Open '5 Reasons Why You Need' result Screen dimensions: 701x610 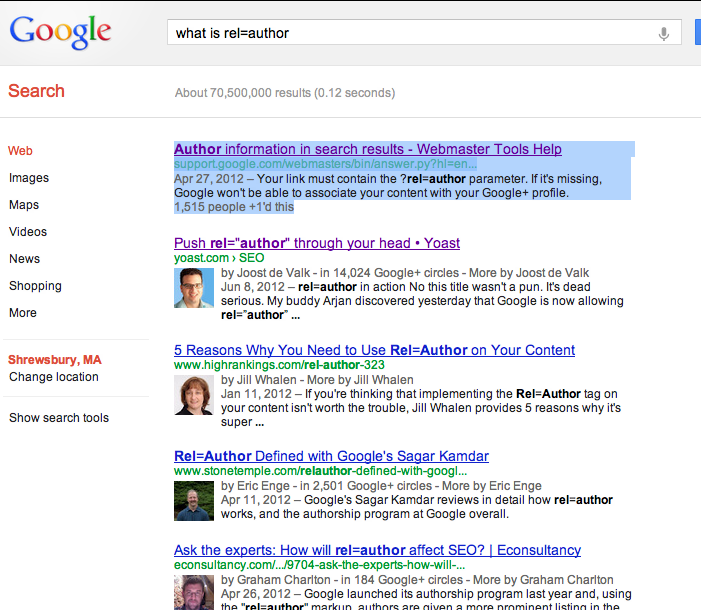[374, 350]
